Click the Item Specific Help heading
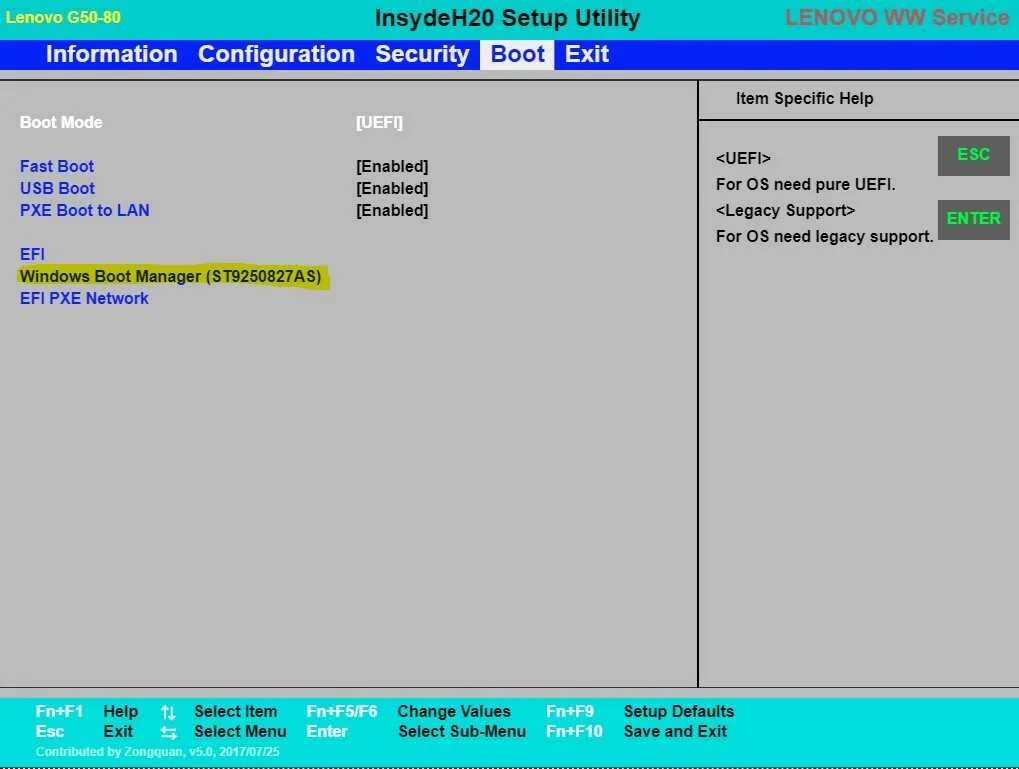The image size is (1019, 769). coord(804,99)
